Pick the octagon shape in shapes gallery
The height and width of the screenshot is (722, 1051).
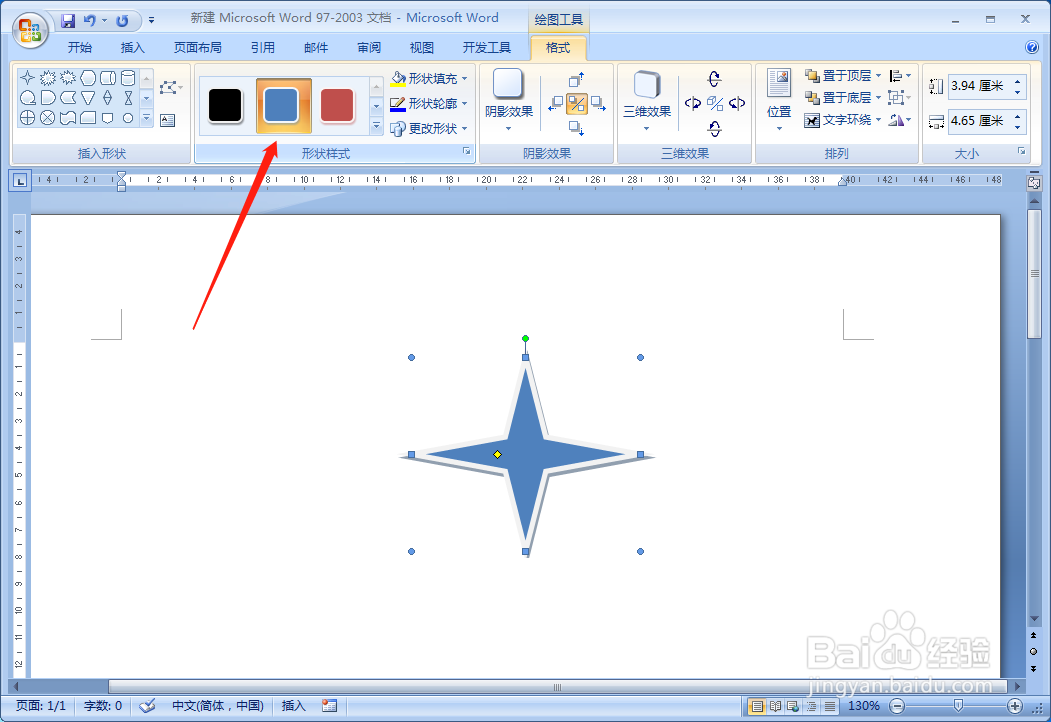tap(88, 78)
